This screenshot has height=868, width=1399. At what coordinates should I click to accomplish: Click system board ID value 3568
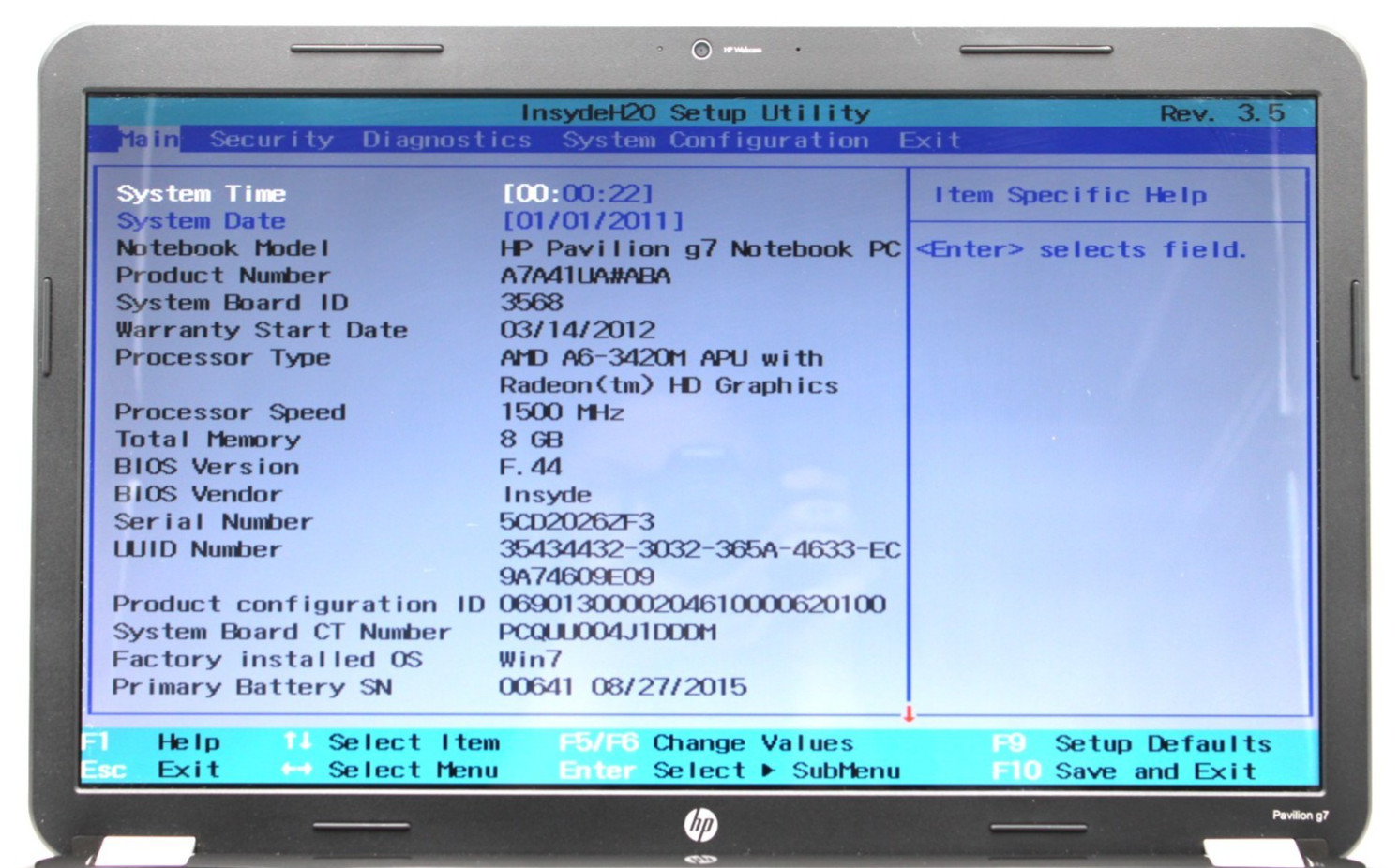tap(532, 303)
